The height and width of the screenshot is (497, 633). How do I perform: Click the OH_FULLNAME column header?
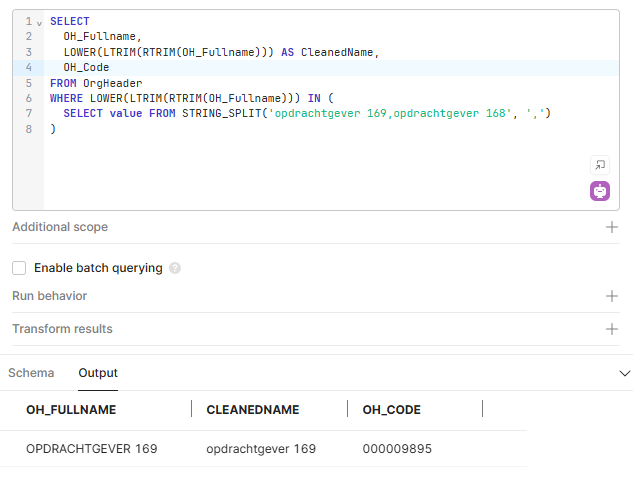[x=71, y=410]
